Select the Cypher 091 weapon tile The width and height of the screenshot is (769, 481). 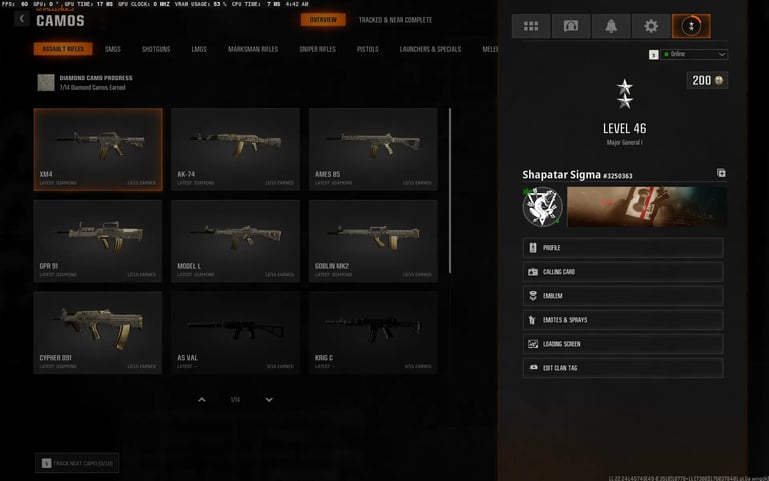coord(98,332)
